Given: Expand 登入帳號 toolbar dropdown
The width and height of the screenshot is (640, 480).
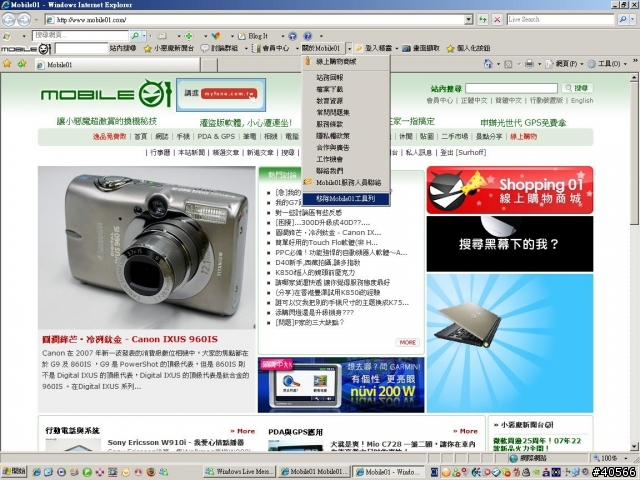Looking at the screenshot, I should (x=396, y=49).
